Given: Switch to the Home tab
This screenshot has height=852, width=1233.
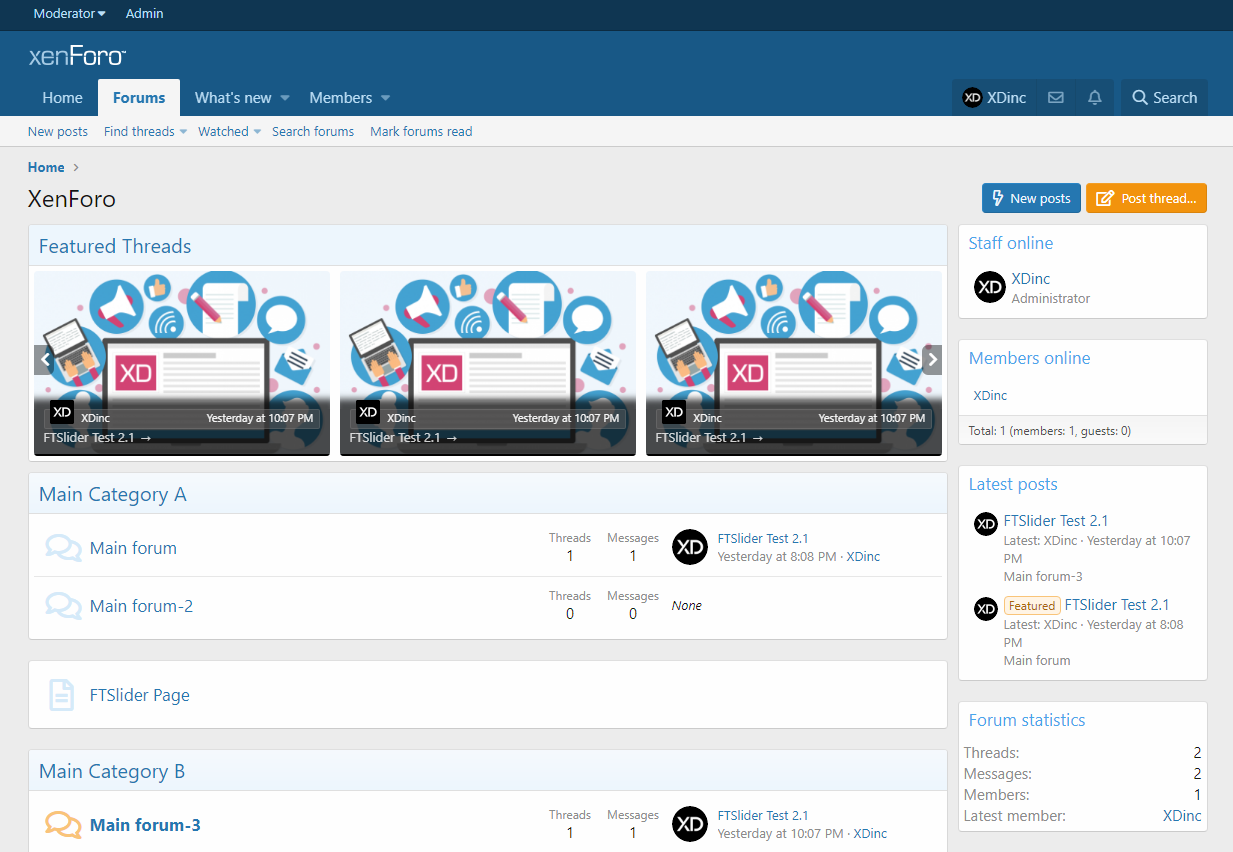Looking at the screenshot, I should coord(62,98).
